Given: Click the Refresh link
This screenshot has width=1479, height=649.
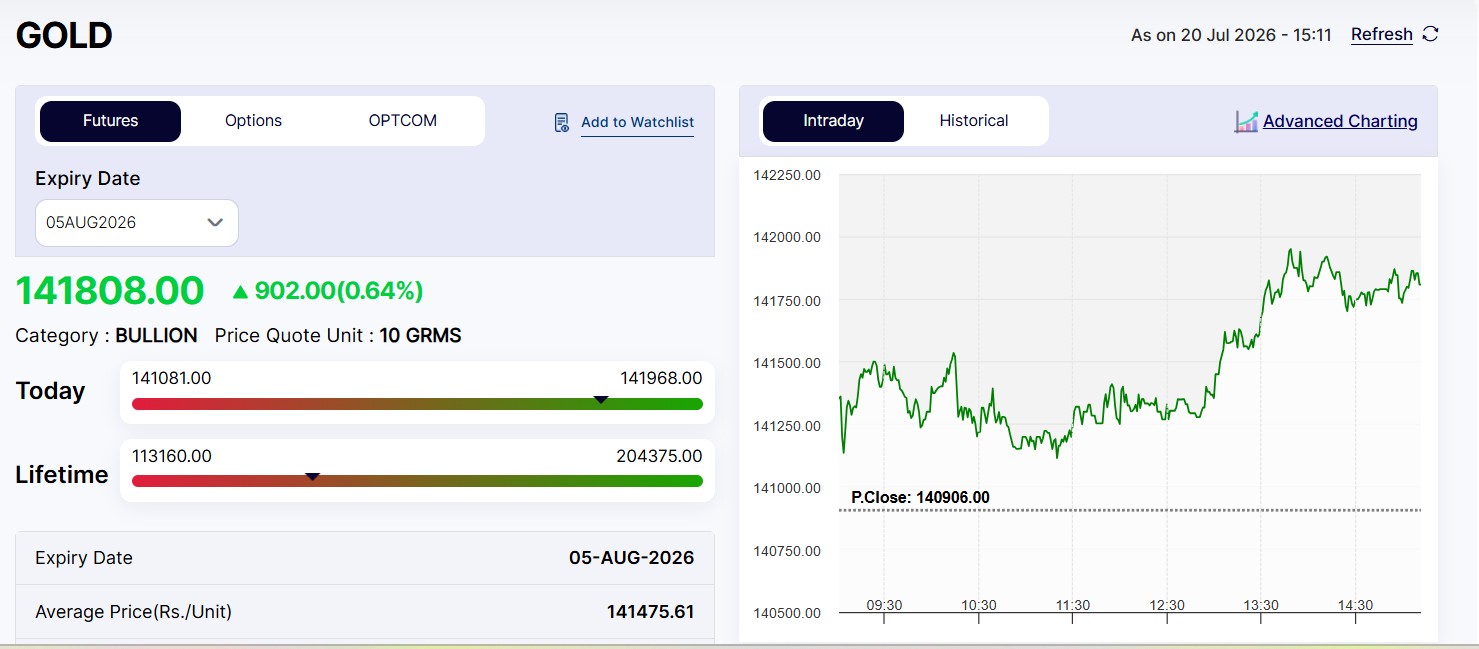Looking at the screenshot, I should [x=1381, y=35].
